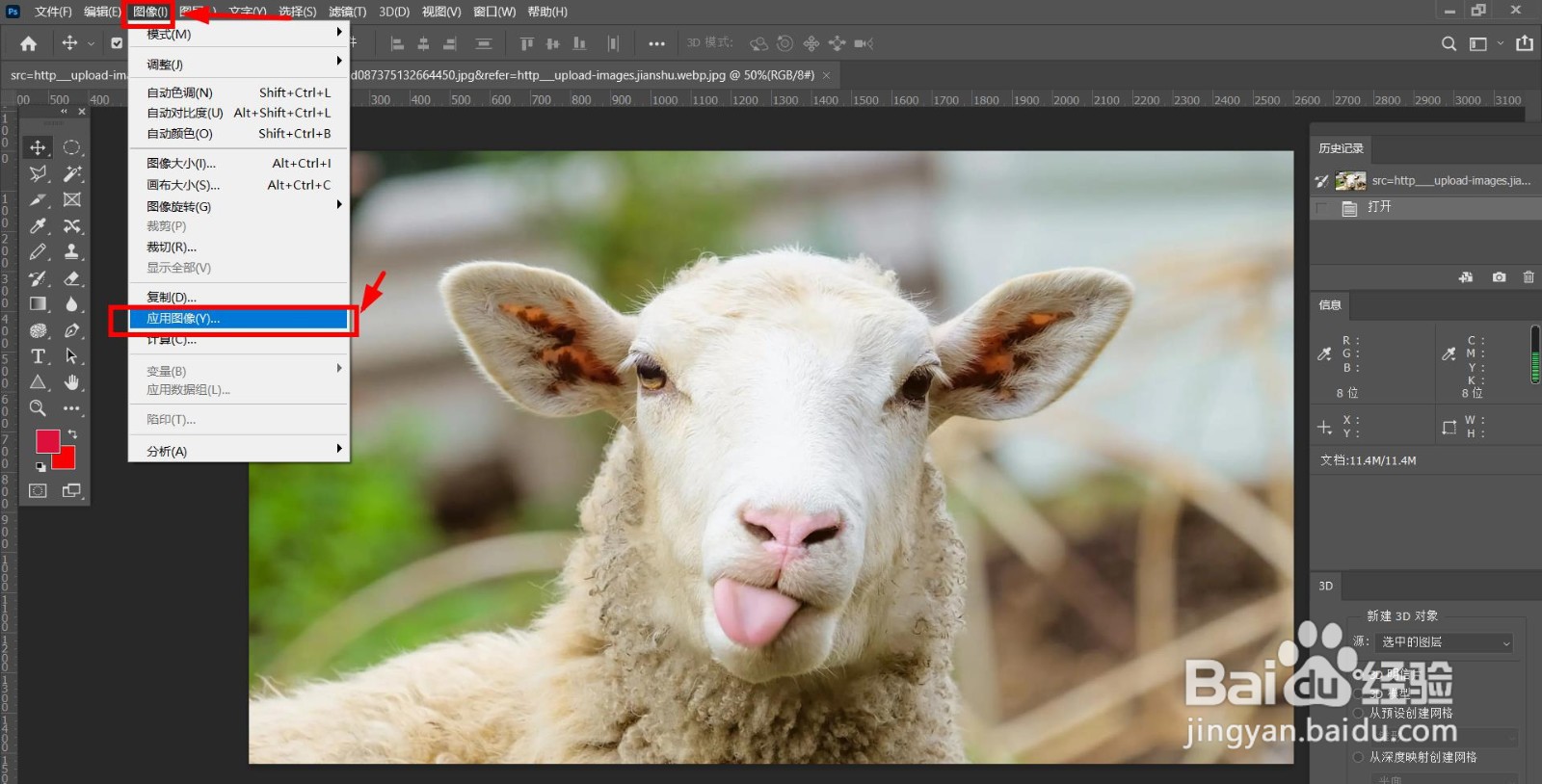Image resolution: width=1542 pixels, height=784 pixels.
Task: Click snapshot thumbnail in History panel
Action: 1350,181
